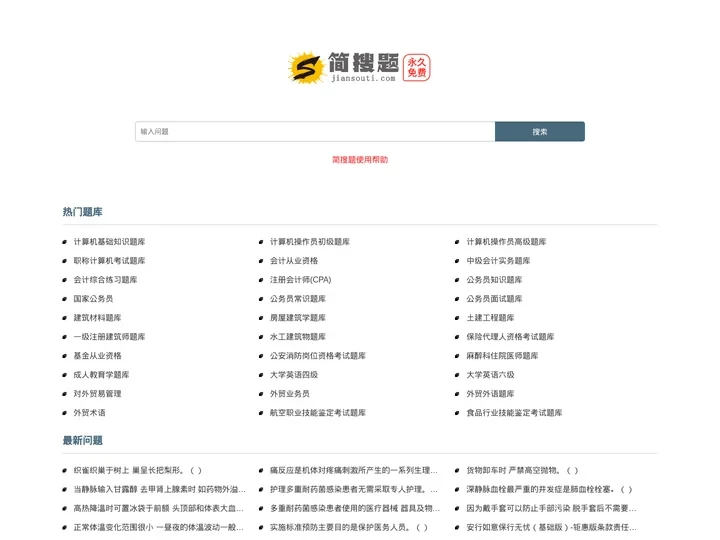Image resolution: width=720 pixels, height=540 pixels.
Task: Open question 因为戴手套可以防止手部污染
Action: (x=551, y=508)
